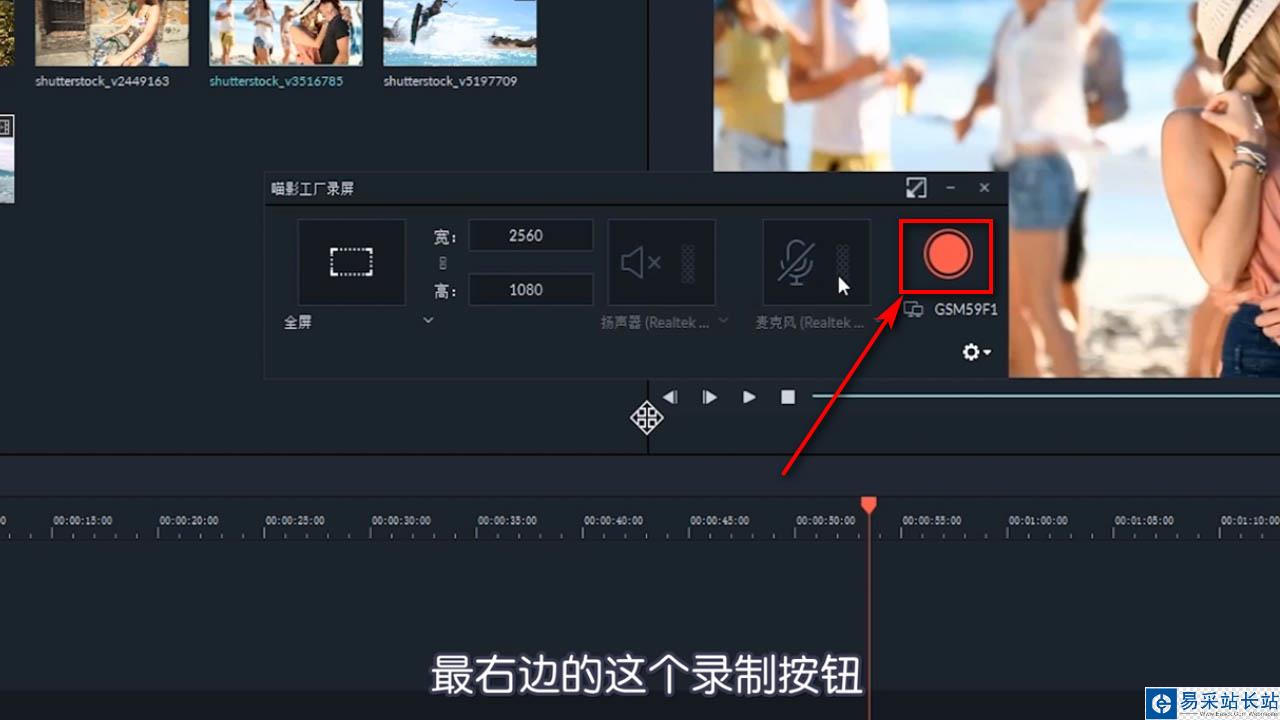Screen dimensions: 1280x720
Task: Click the 00:00:55:00 mark on timeline ruler
Action: (x=932, y=521)
